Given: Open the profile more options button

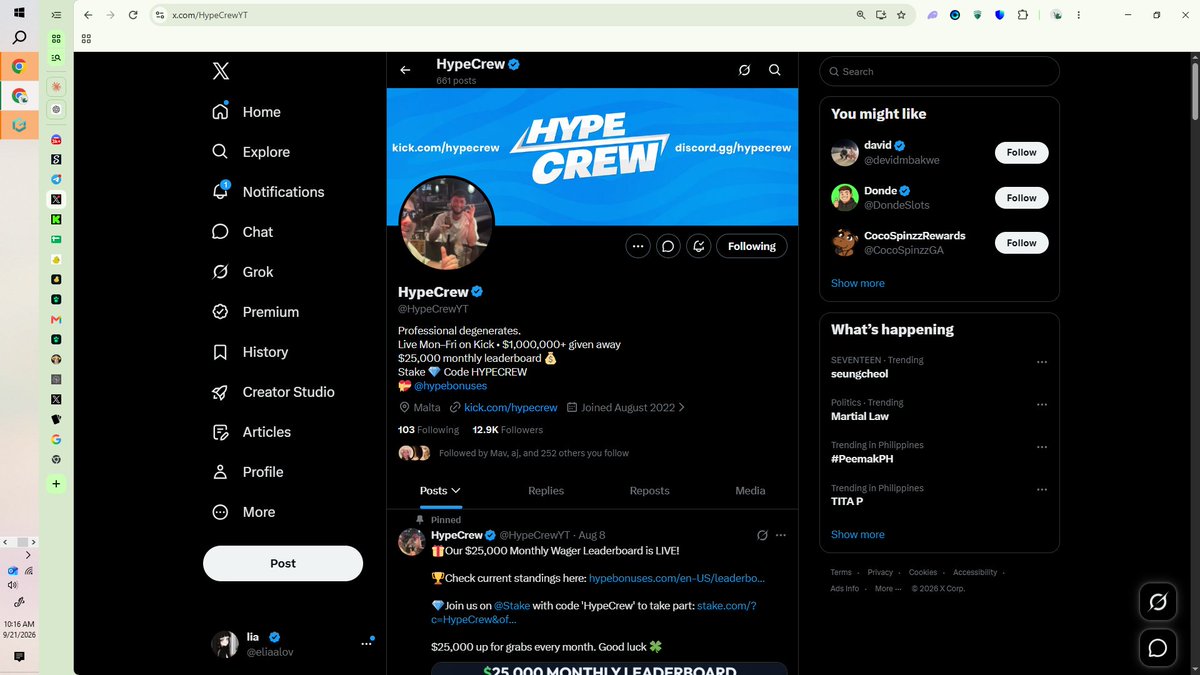Looking at the screenshot, I should click(x=638, y=246).
